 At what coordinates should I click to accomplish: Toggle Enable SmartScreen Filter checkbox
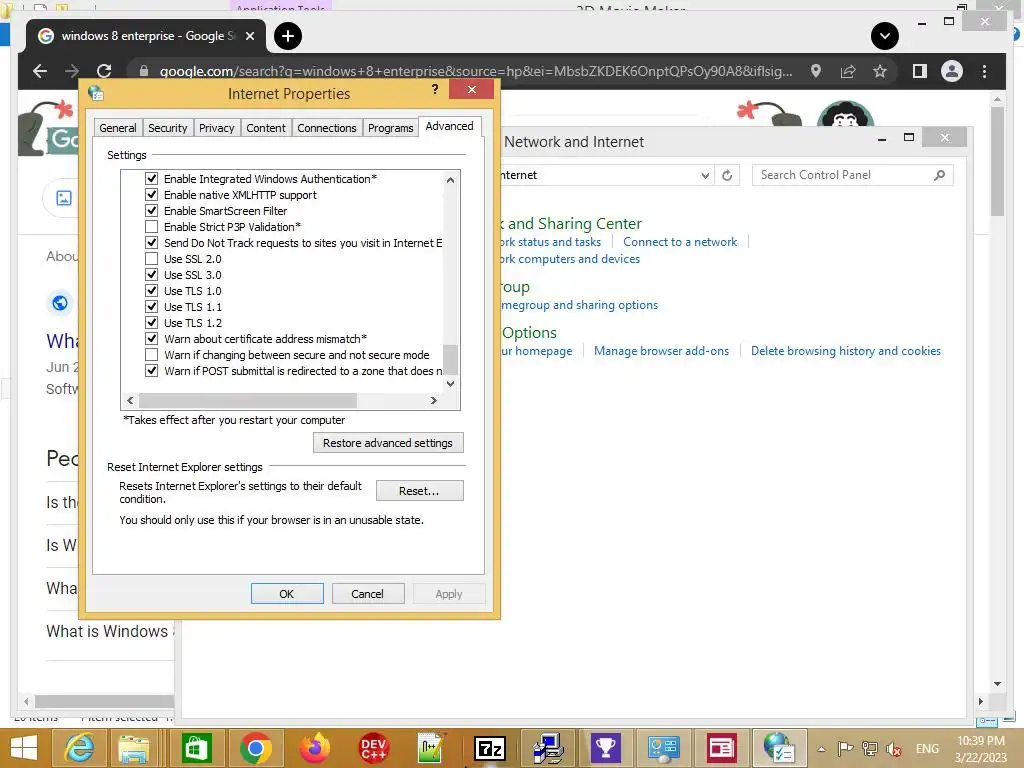(x=152, y=210)
